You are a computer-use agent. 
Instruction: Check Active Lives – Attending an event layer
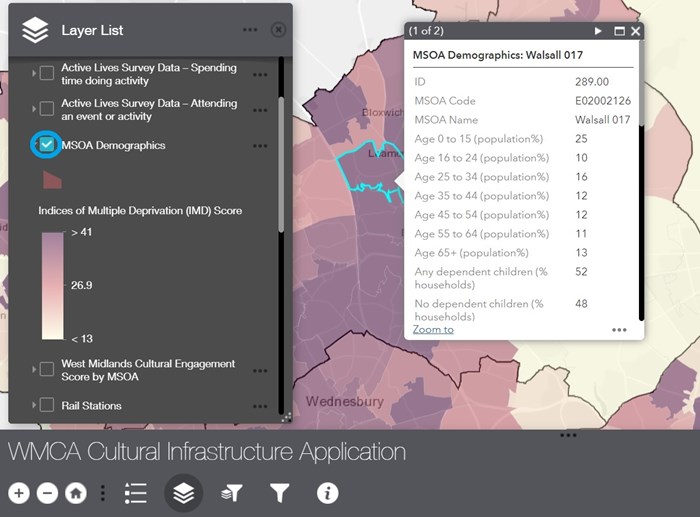pyautogui.click(x=47, y=109)
